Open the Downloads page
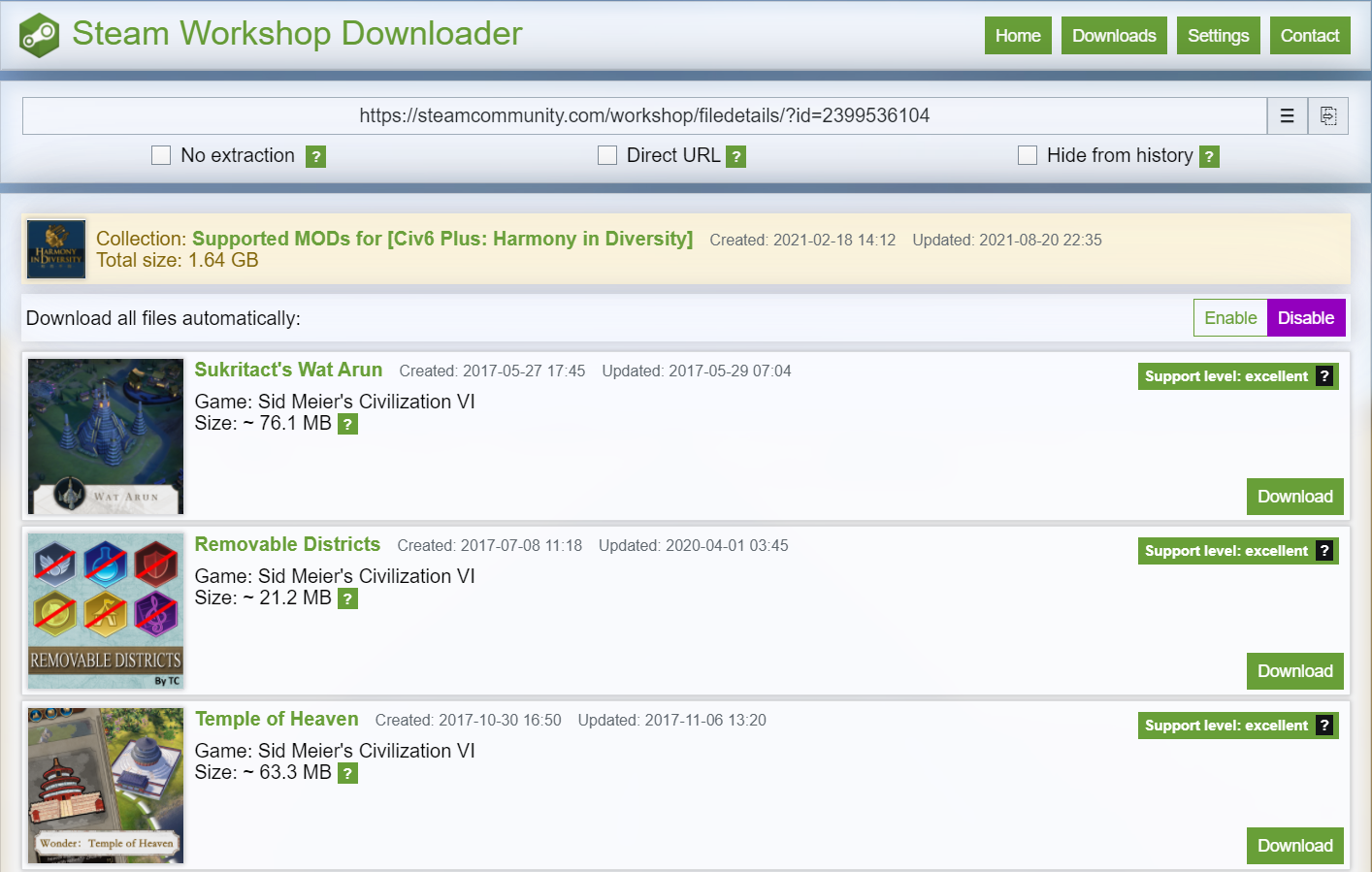Screen dimensions: 1372x872 click(x=1114, y=36)
